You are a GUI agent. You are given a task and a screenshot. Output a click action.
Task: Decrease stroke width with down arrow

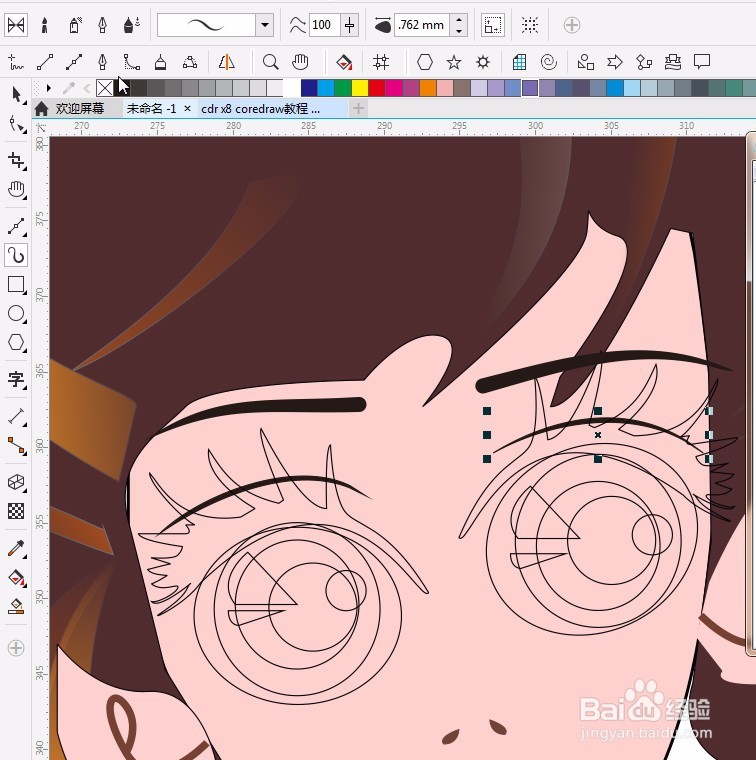[458, 31]
